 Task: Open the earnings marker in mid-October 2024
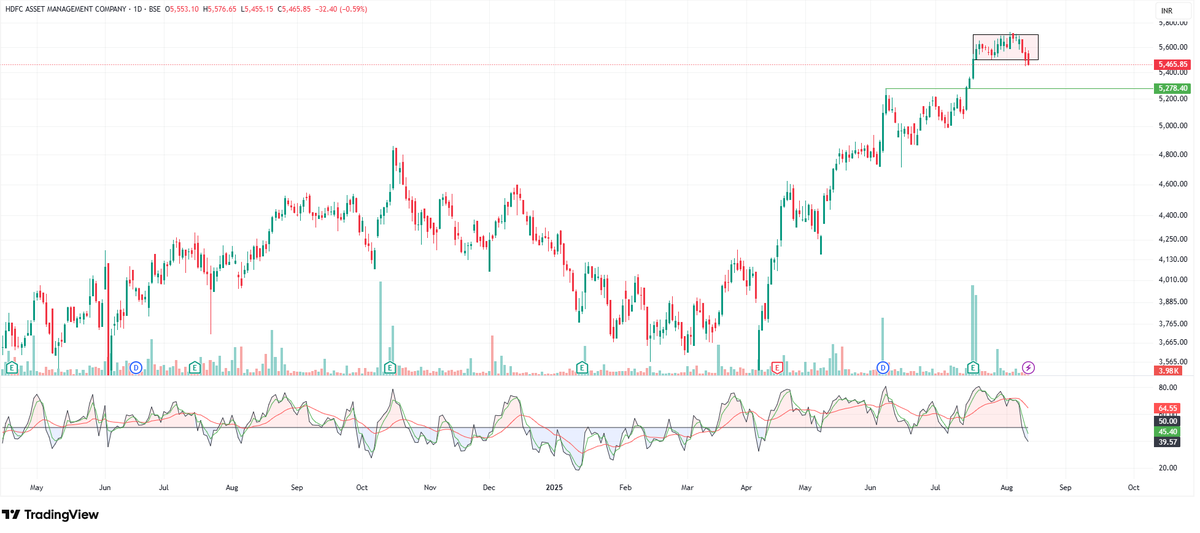pos(389,368)
